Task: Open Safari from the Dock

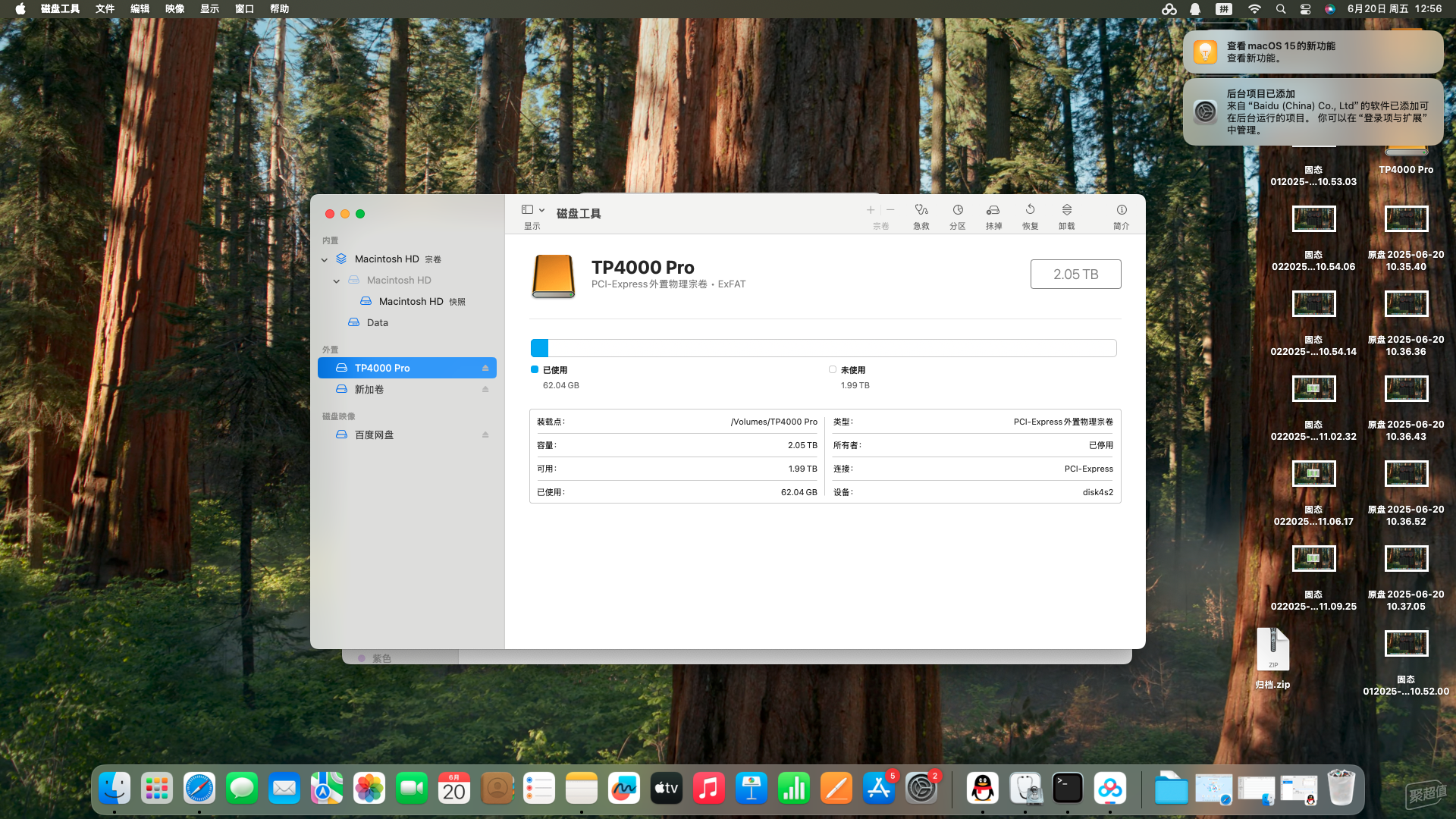Action: tap(199, 789)
